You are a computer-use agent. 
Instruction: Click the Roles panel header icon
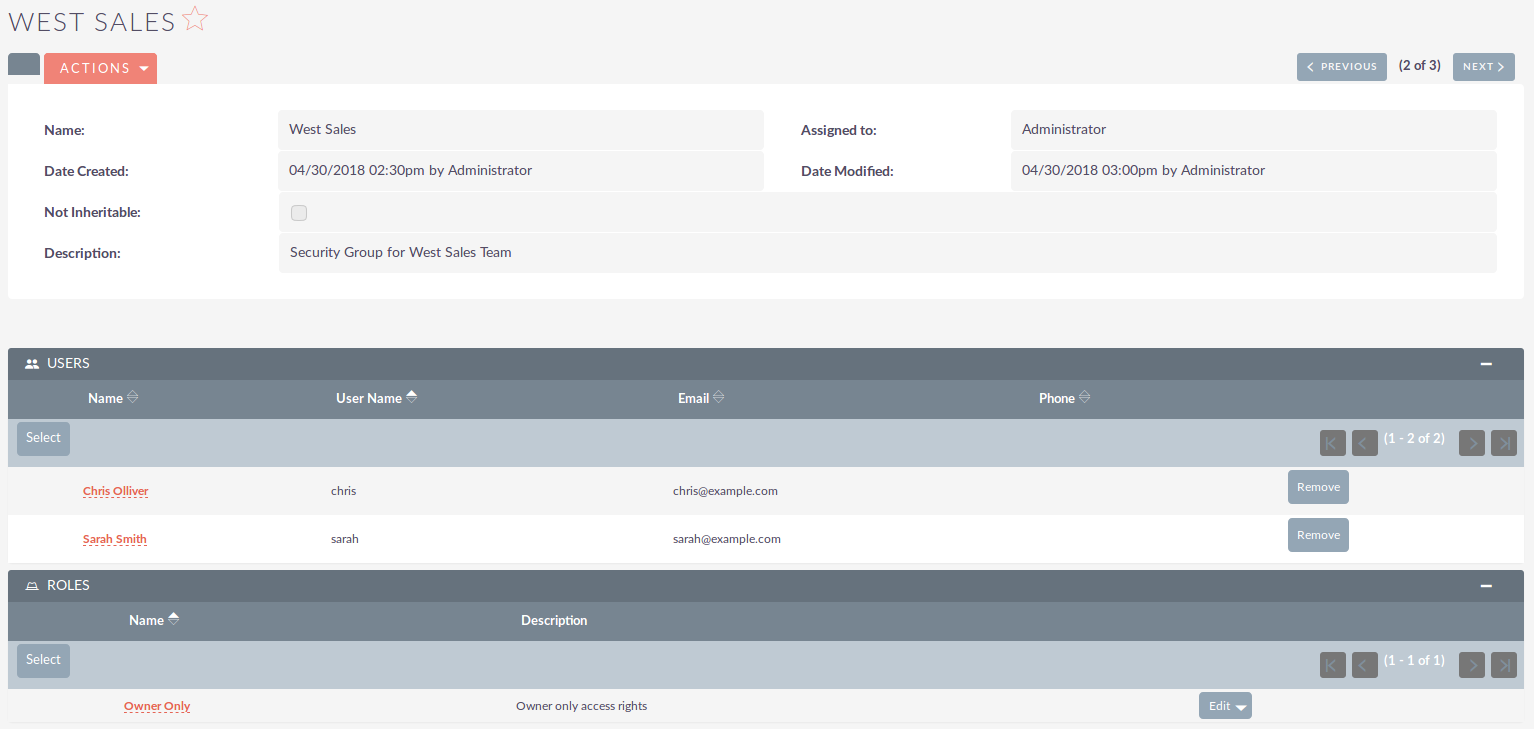(x=31, y=585)
